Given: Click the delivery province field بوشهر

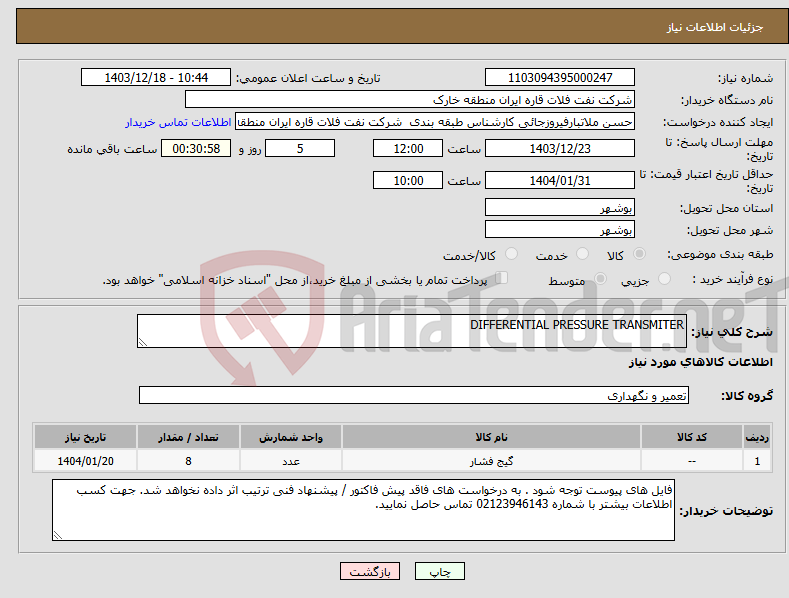Looking at the screenshot, I should click(x=560, y=207).
